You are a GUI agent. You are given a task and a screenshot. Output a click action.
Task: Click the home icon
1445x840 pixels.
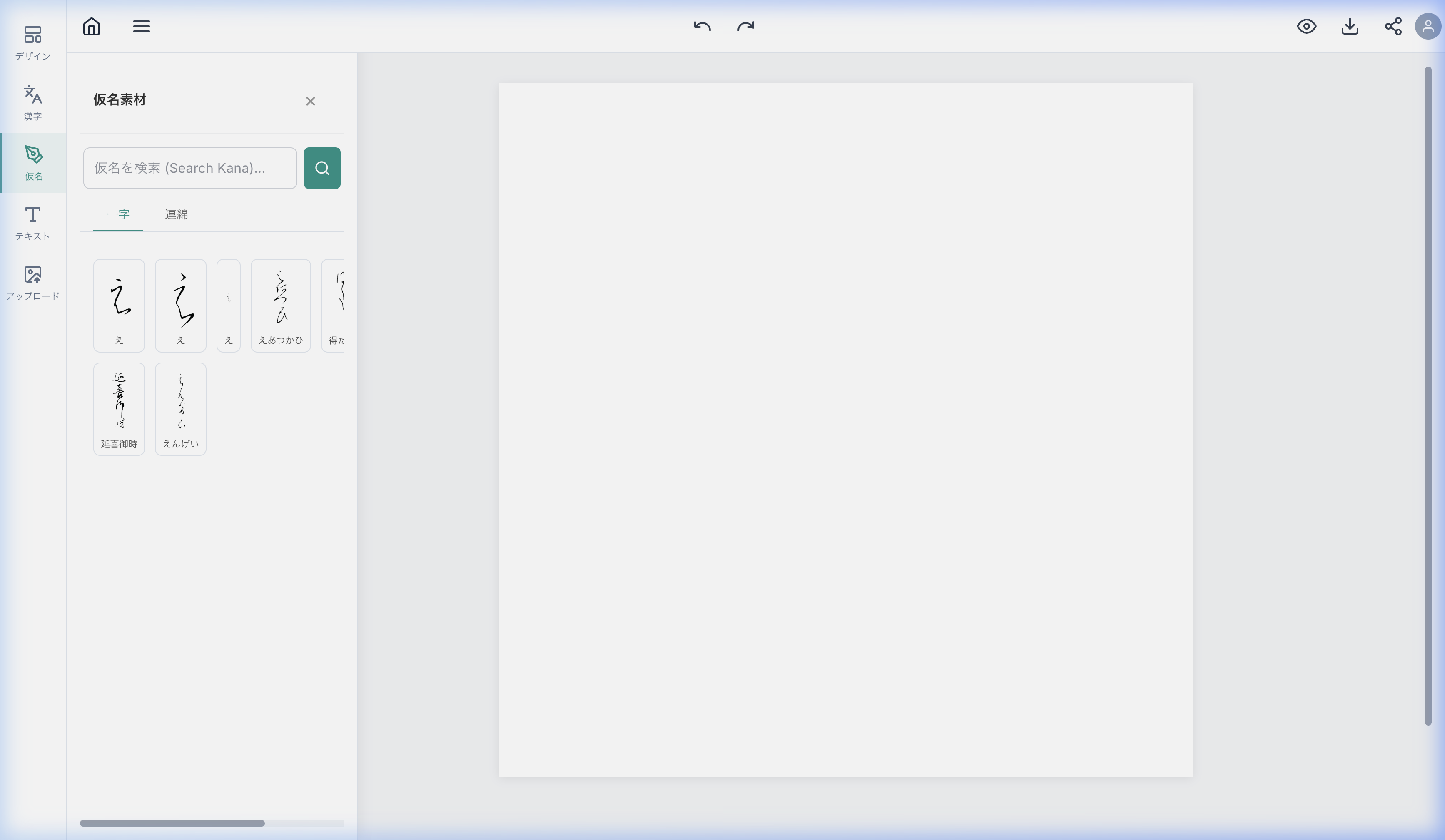tap(92, 26)
